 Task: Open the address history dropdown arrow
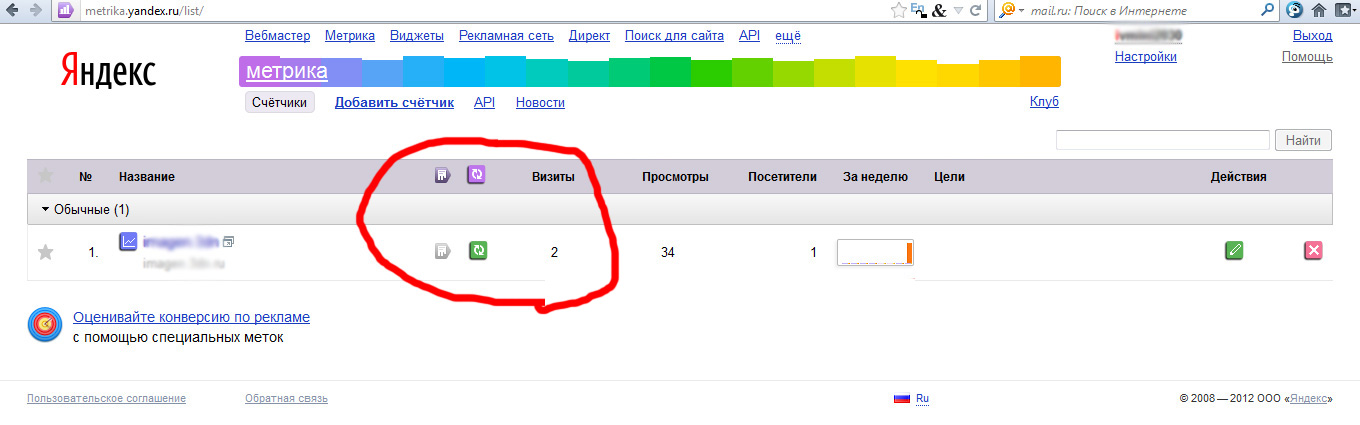pos(959,10)
